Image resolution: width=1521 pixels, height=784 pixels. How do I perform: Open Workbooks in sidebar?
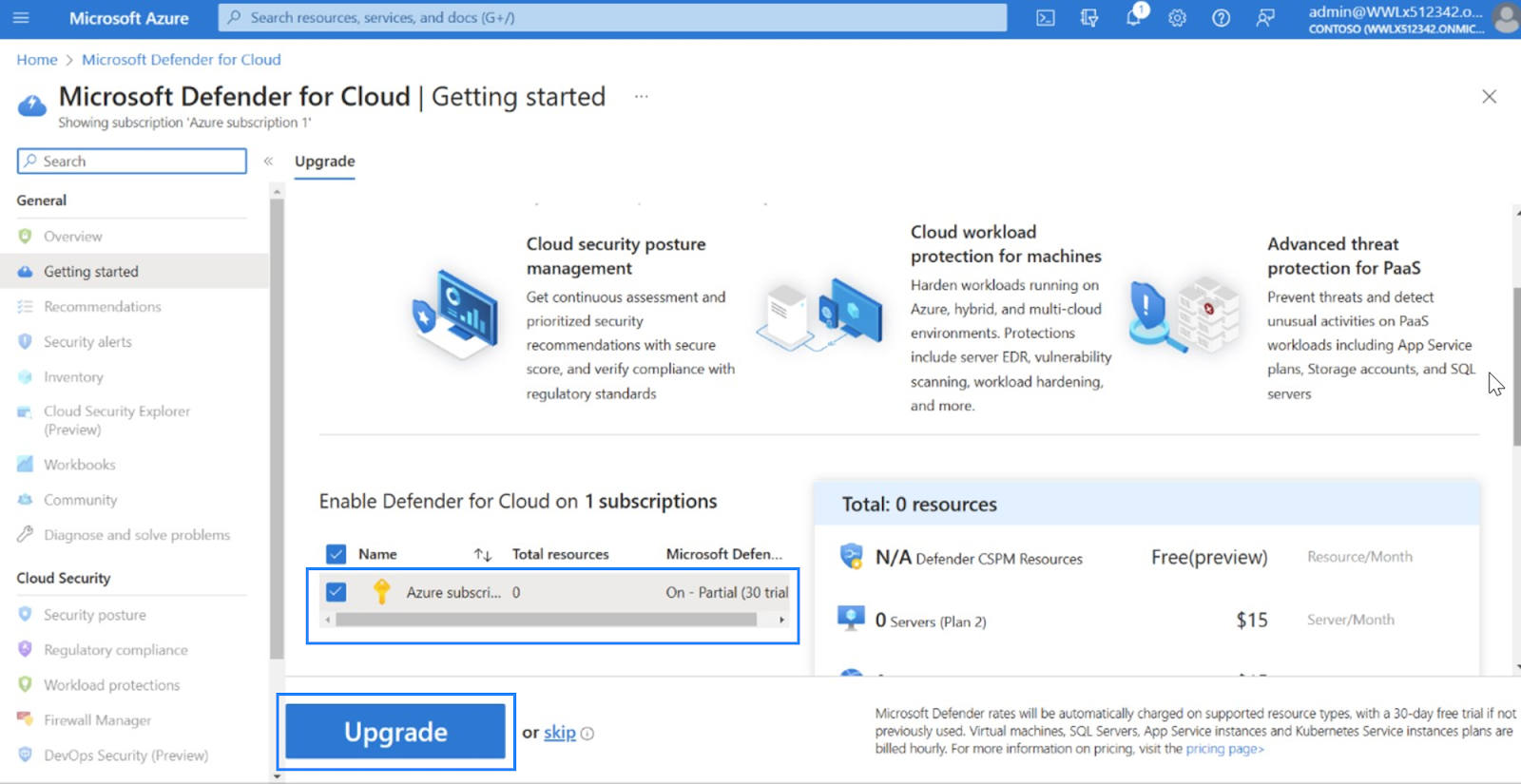pos(80,464)
